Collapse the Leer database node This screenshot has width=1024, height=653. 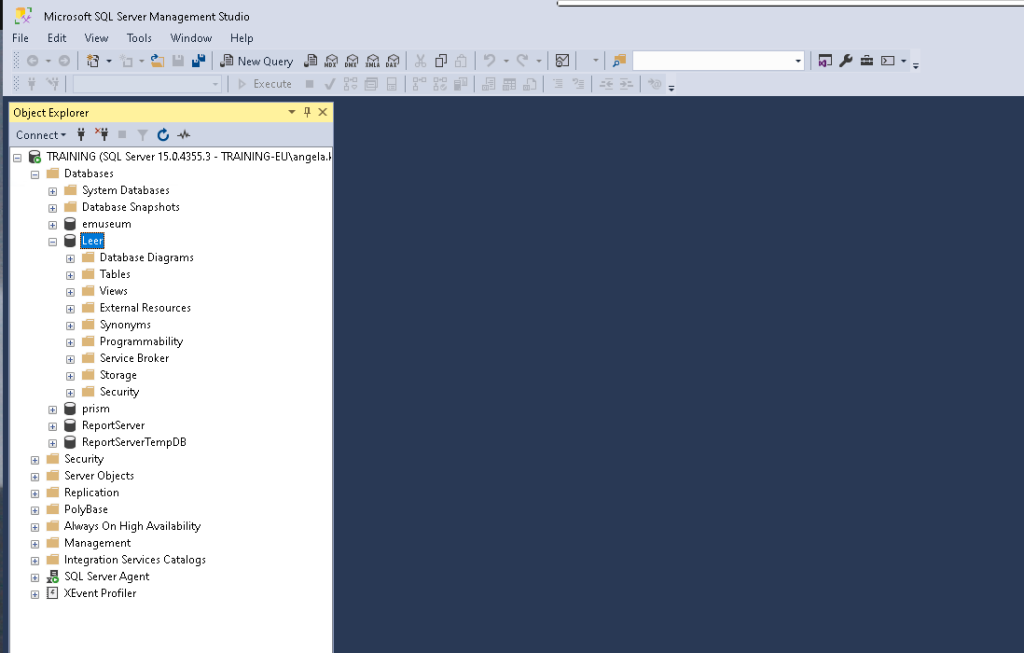coord(53,242)
